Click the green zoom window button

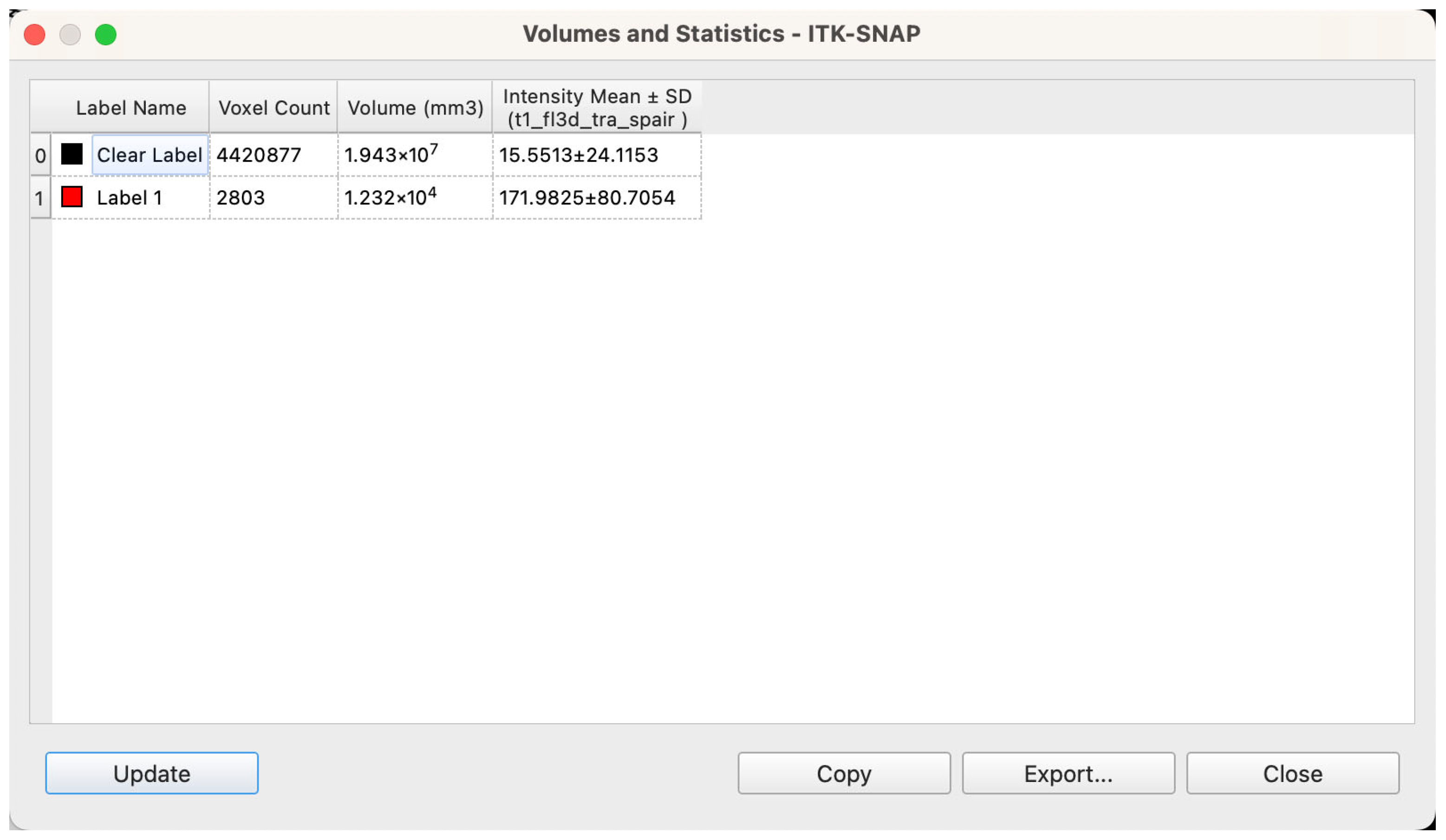click(x=105, y=34)
